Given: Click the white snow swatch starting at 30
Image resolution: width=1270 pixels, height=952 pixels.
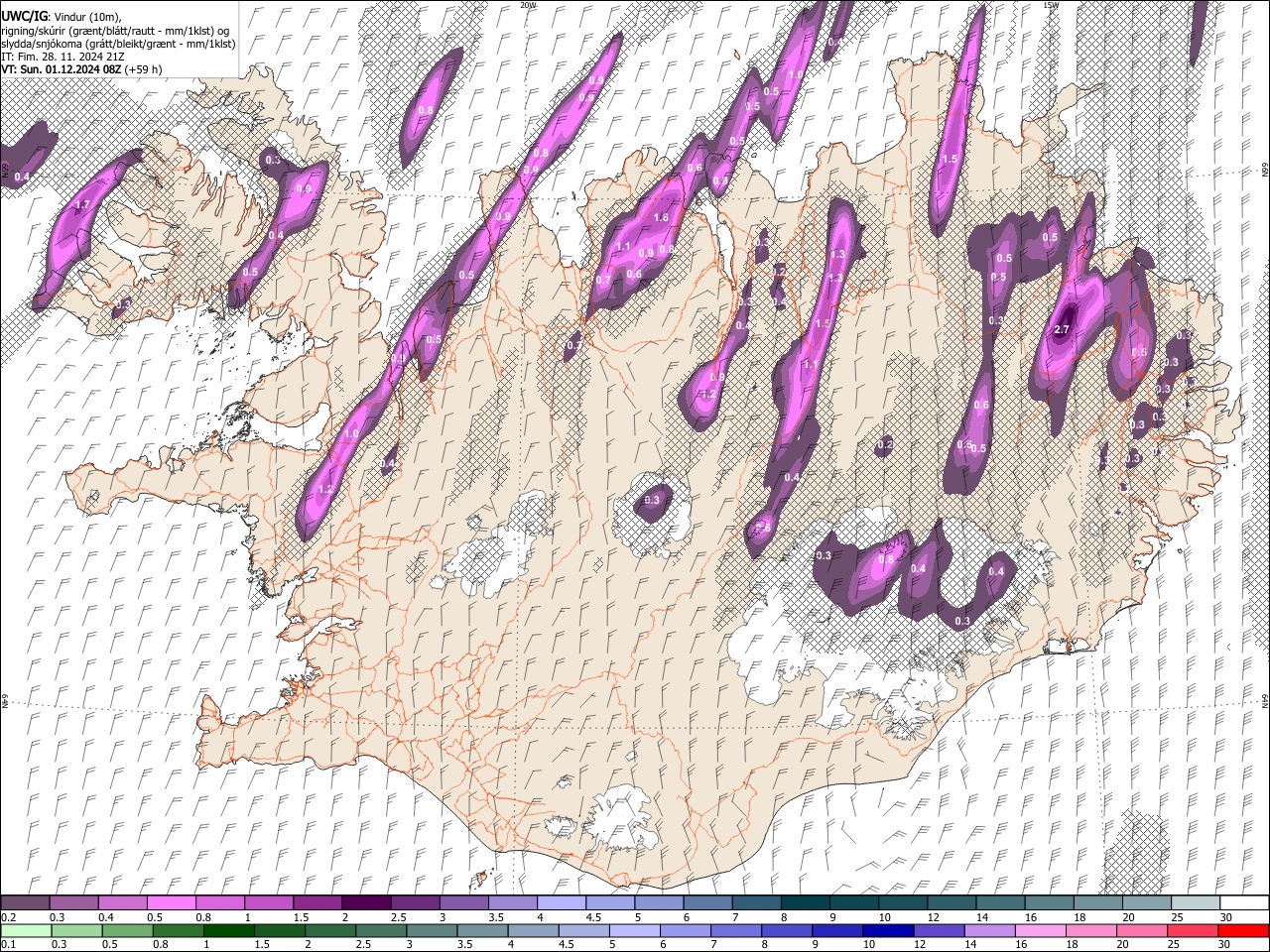Looking at the screenshot, I should [1242, 902].
